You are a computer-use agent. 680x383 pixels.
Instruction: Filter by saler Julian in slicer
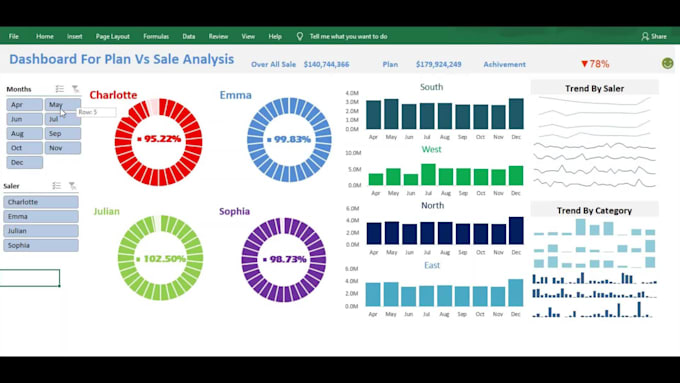coord(41,231)
